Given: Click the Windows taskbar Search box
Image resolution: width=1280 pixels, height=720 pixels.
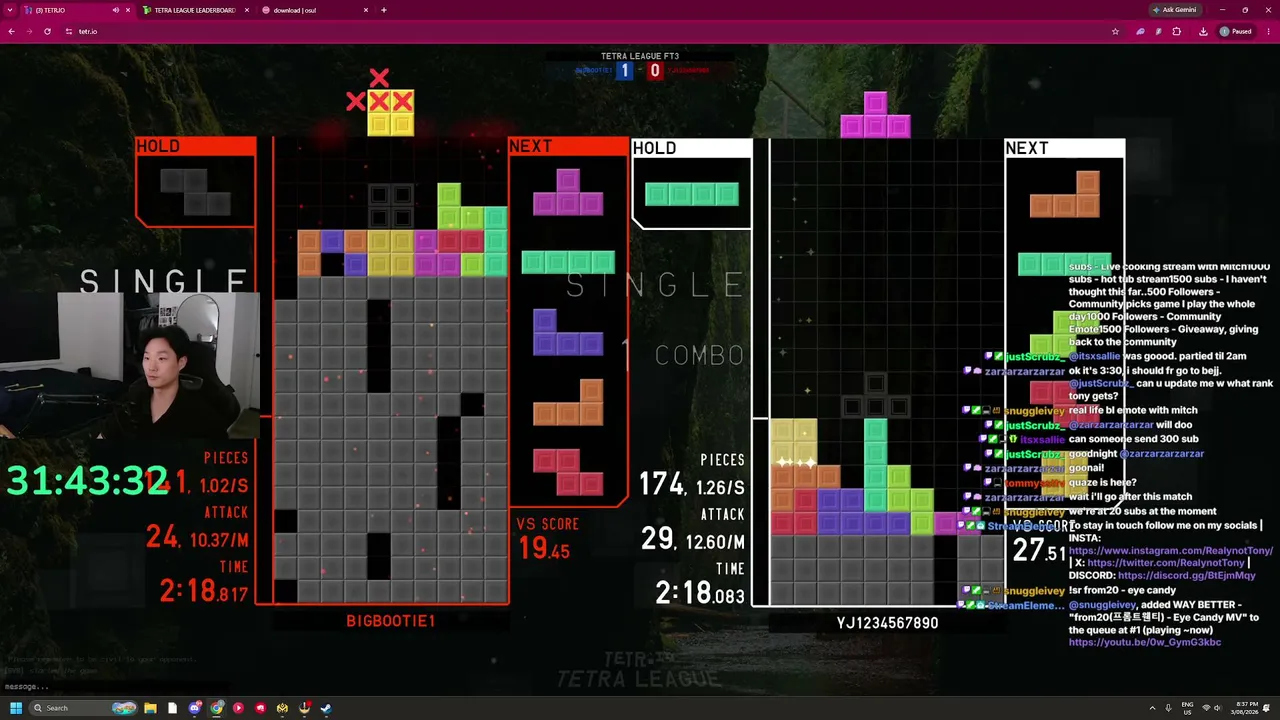Looking at the screenshot, I should click(84, 708).
